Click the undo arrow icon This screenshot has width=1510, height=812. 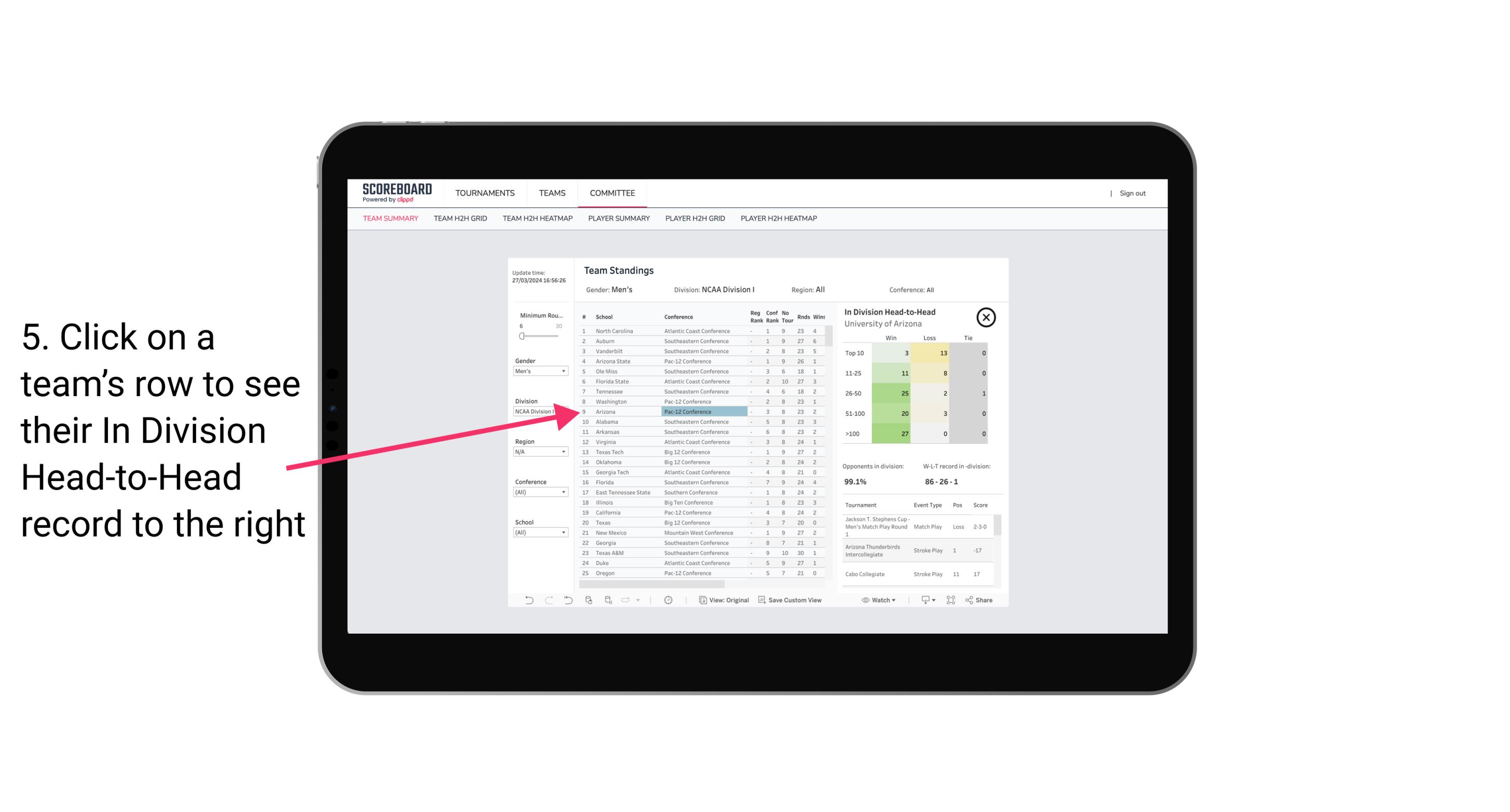(525, 600)
